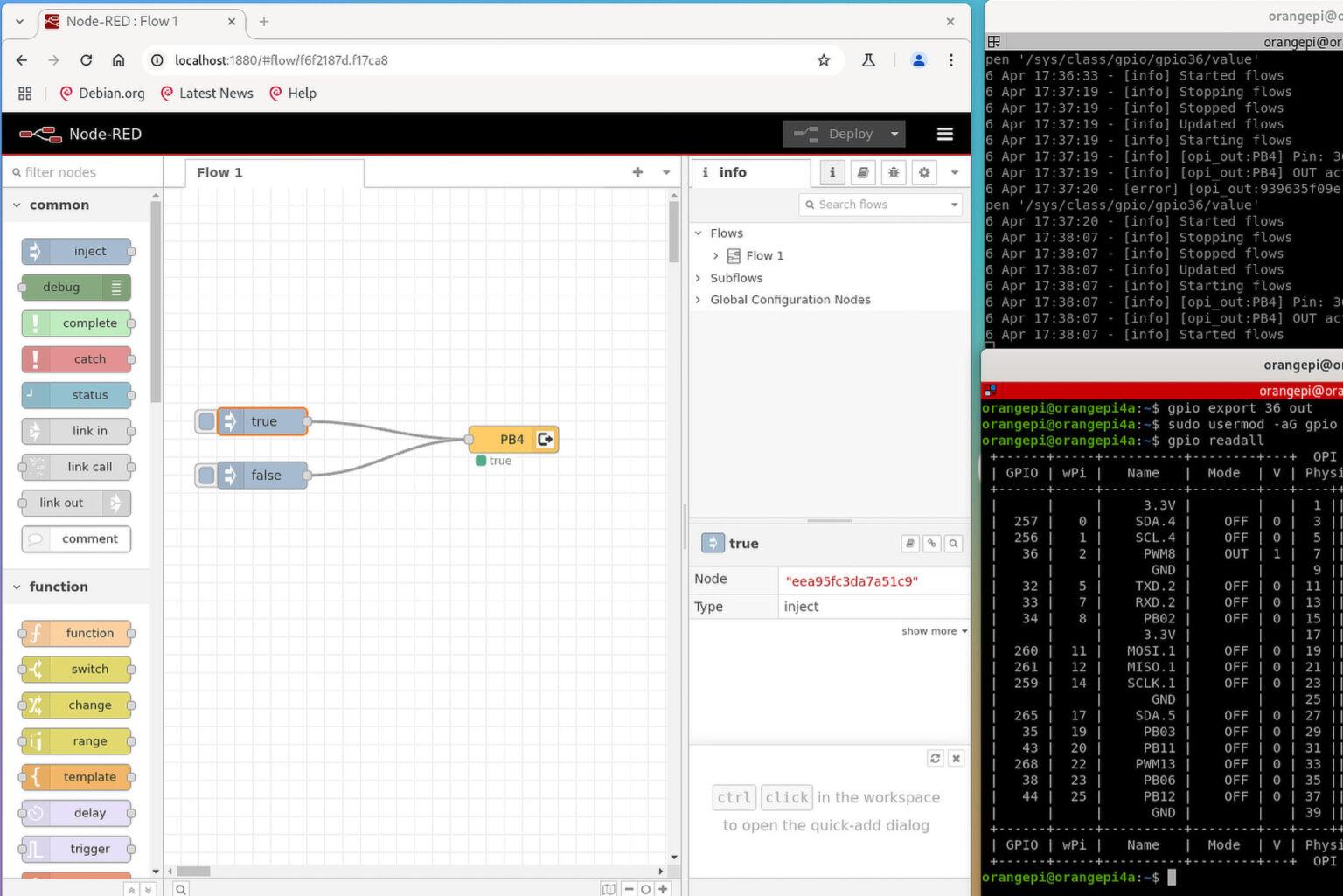This screenshot has height=896, width=1343.
Task: Expand Global Configuration Nodes section
Action: (x=699, y=300)
